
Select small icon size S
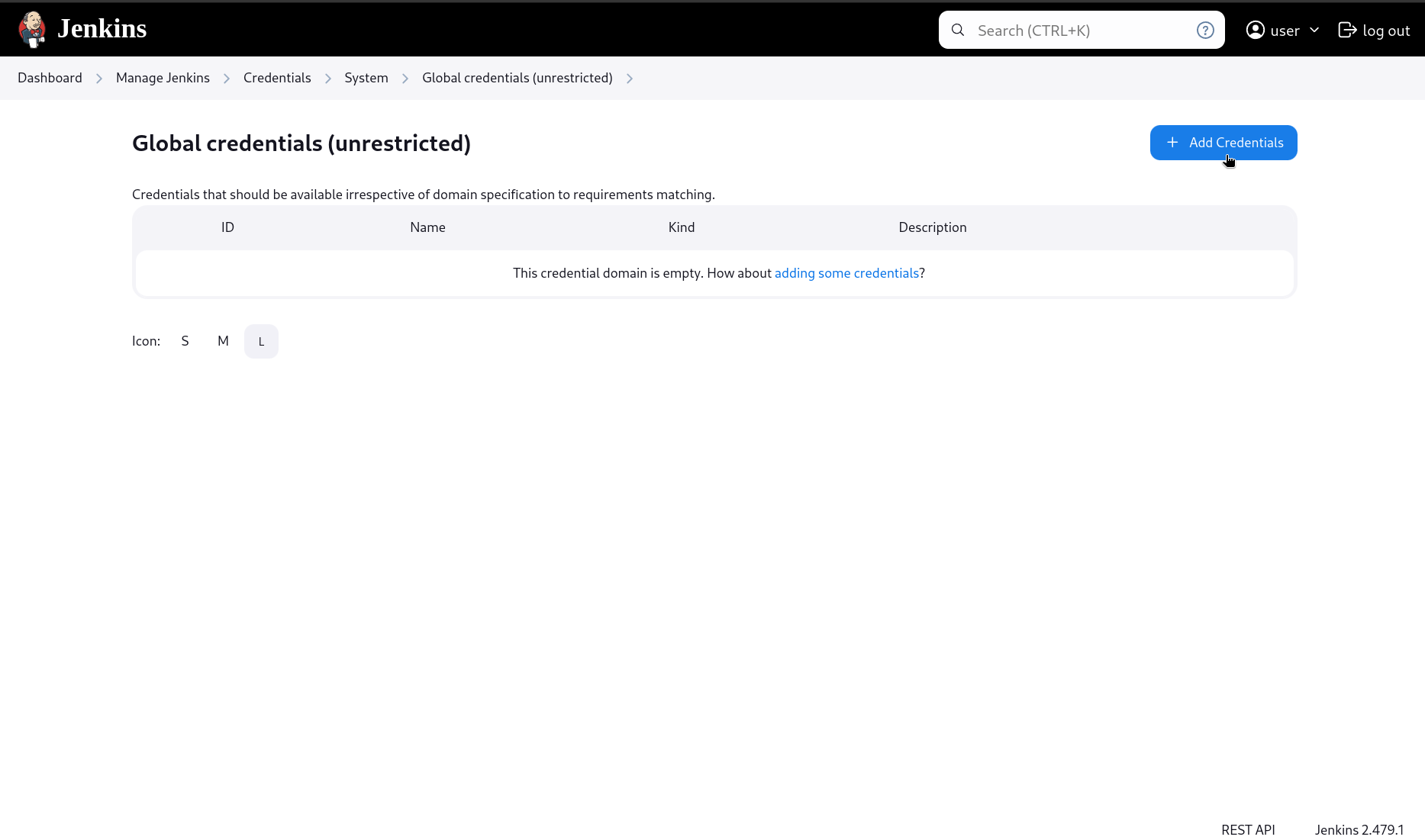(185, 341)
